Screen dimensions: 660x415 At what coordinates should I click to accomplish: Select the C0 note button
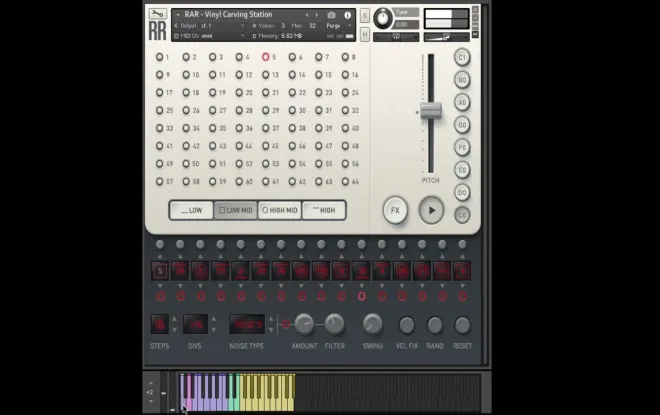(462, 215)
